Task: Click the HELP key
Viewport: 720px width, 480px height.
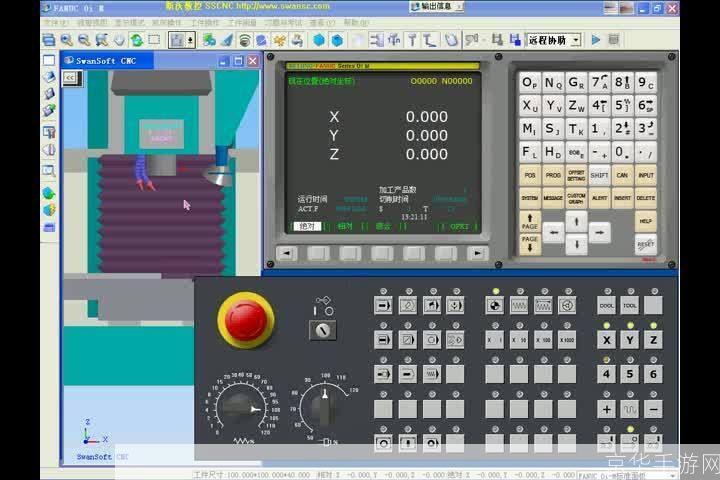Action: 646,221
